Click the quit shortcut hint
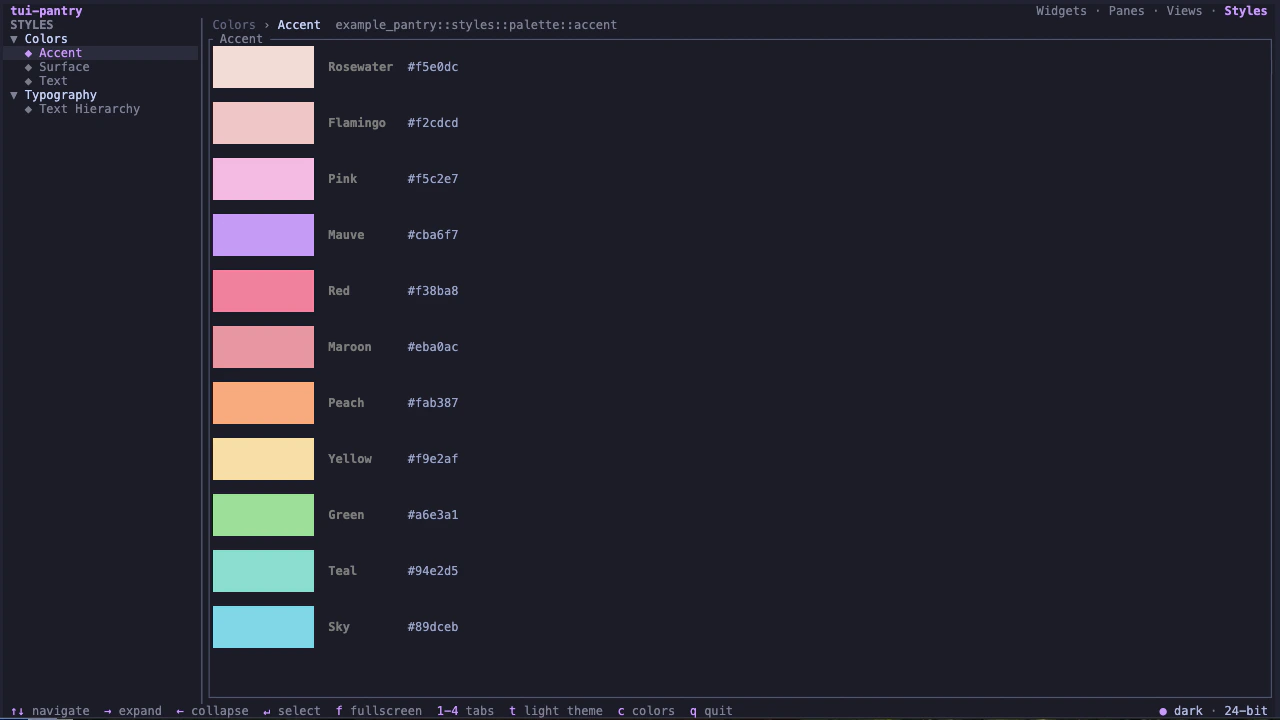This screenshot has width=1280, height=720. click(x=711, y=711)
